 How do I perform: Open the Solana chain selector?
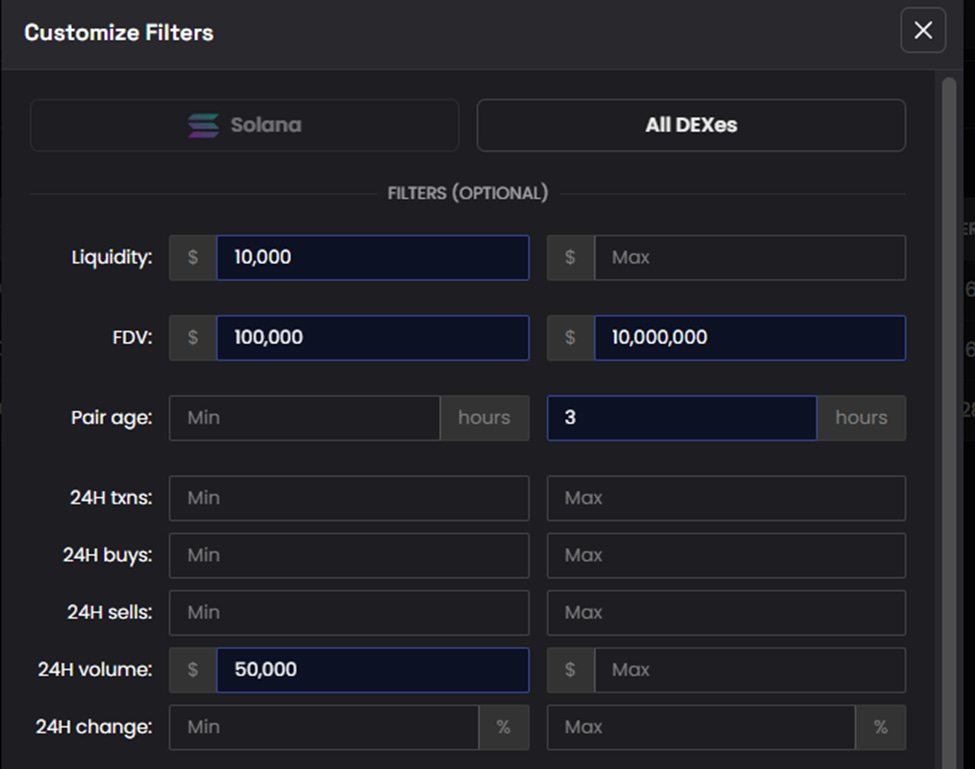coord(244,125)
